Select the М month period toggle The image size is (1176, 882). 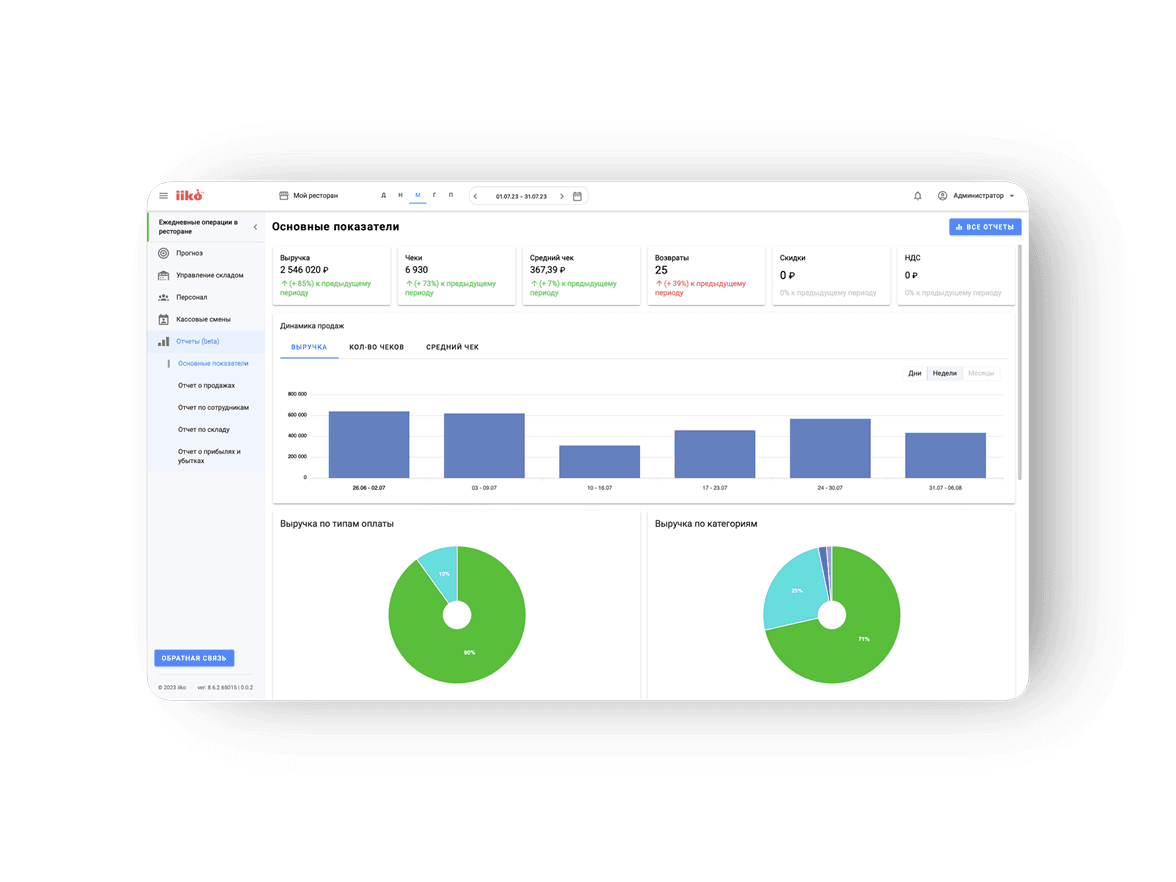pyautogui.click(x=418, y=195)
